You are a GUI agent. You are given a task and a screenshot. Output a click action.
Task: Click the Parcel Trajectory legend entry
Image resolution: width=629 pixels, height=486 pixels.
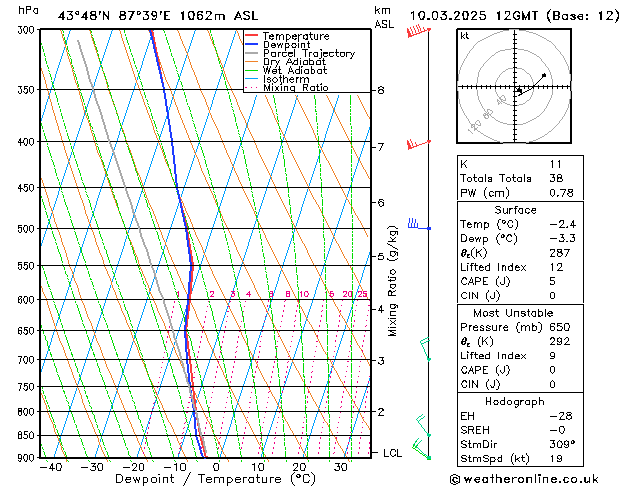pos(300,53)
